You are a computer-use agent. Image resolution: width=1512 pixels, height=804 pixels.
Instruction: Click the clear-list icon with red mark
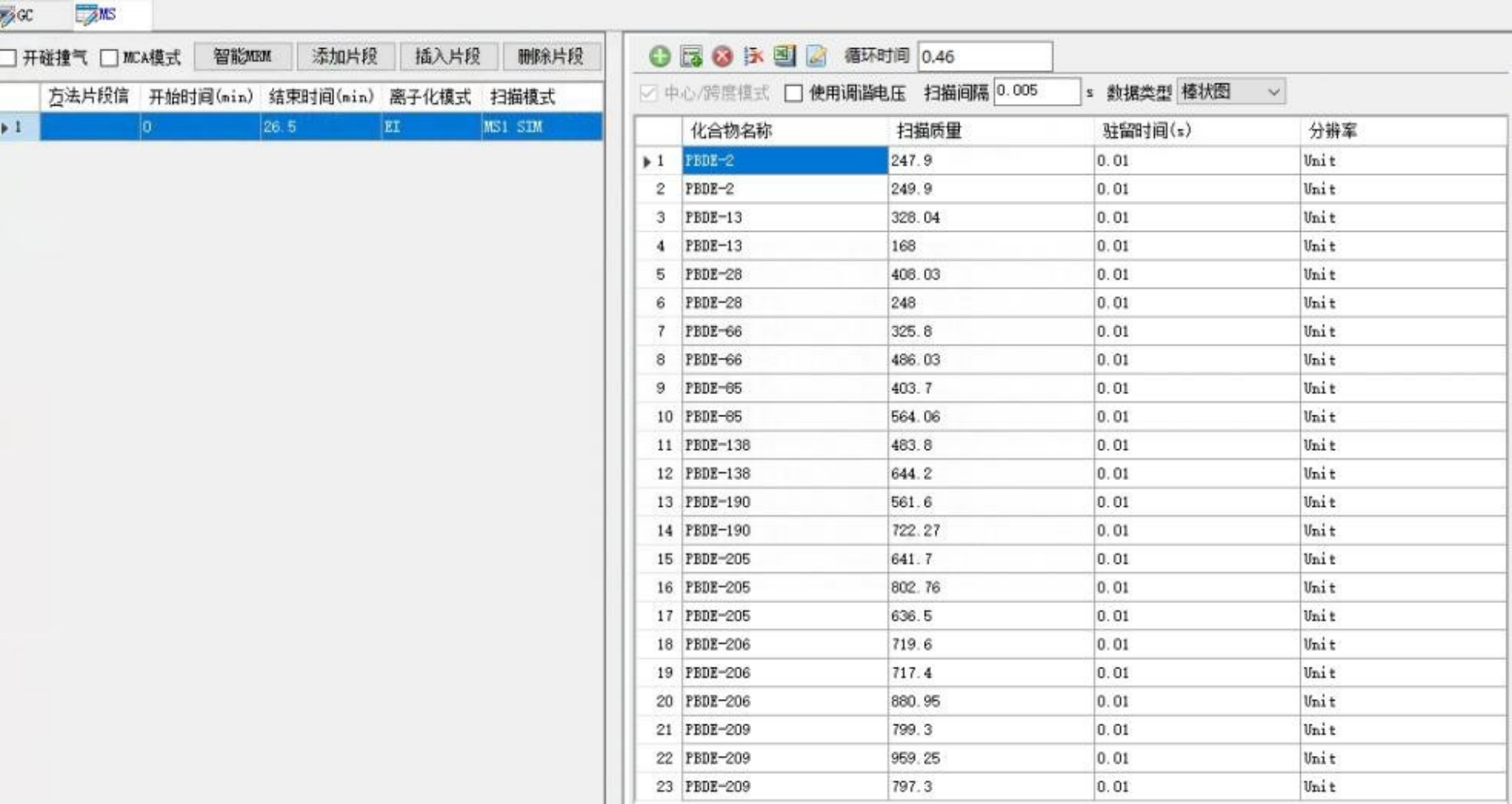click(x=754, y=56)
